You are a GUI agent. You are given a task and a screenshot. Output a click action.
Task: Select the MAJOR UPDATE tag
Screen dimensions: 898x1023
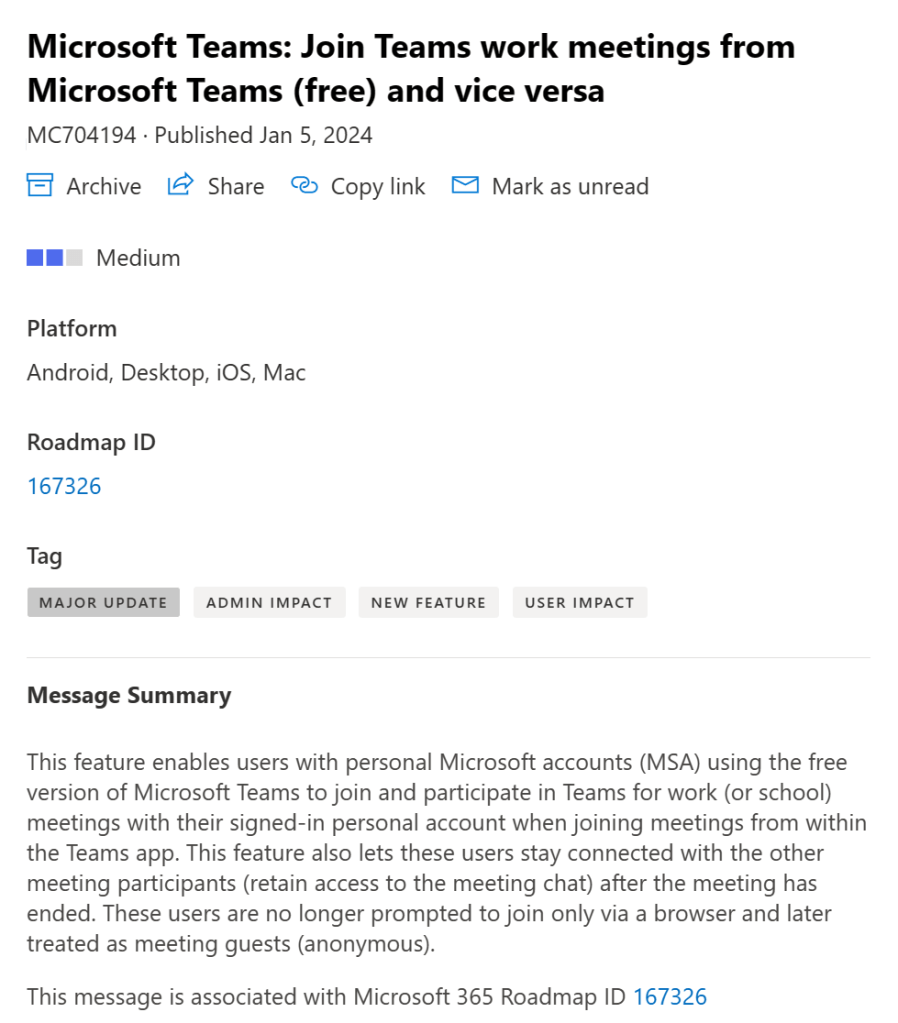pos(103,602)
